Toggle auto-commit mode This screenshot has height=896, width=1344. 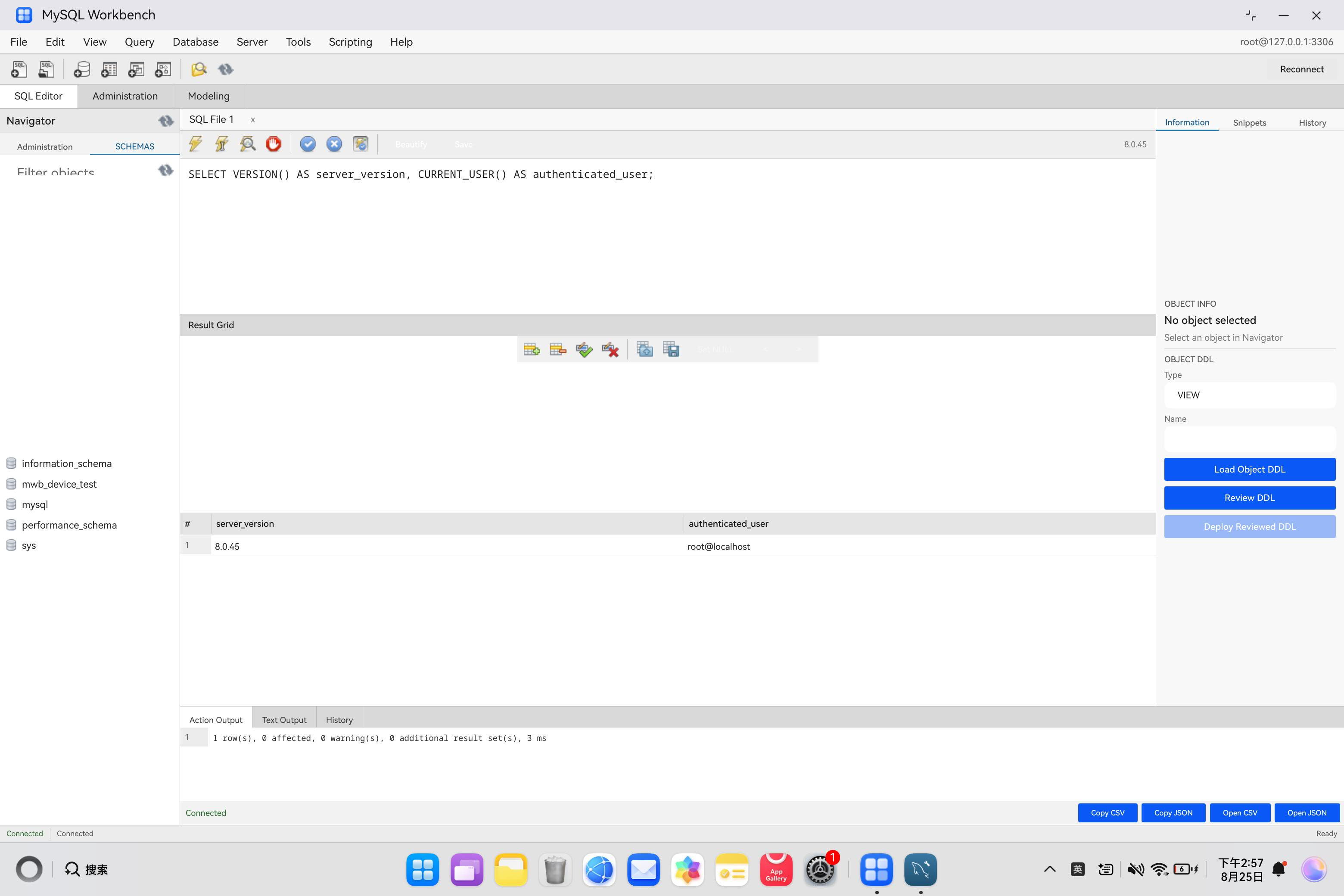[361, 144]
